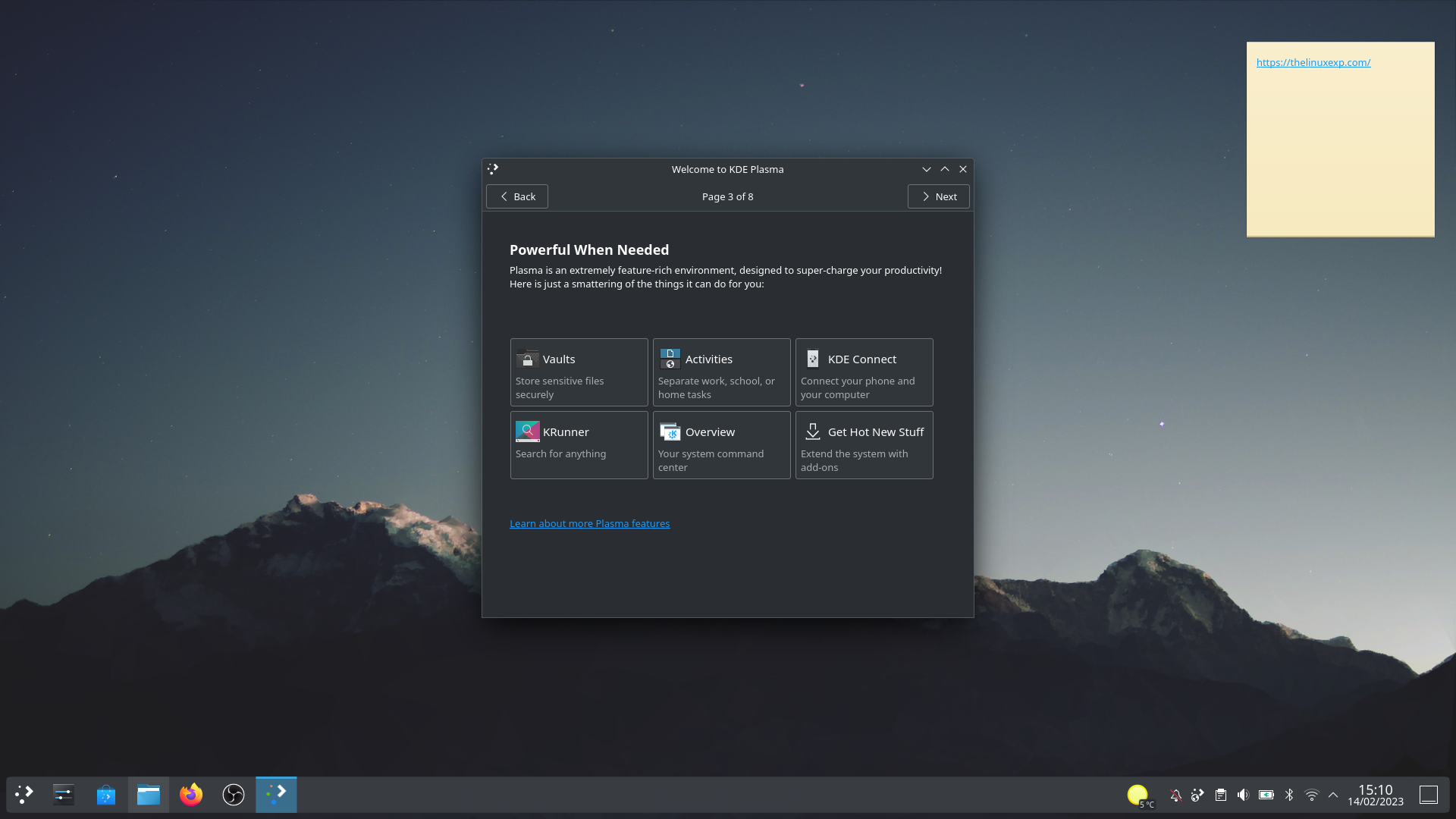
Task: Open the KDE Connect feature card
Action: (x=864, y=372)
